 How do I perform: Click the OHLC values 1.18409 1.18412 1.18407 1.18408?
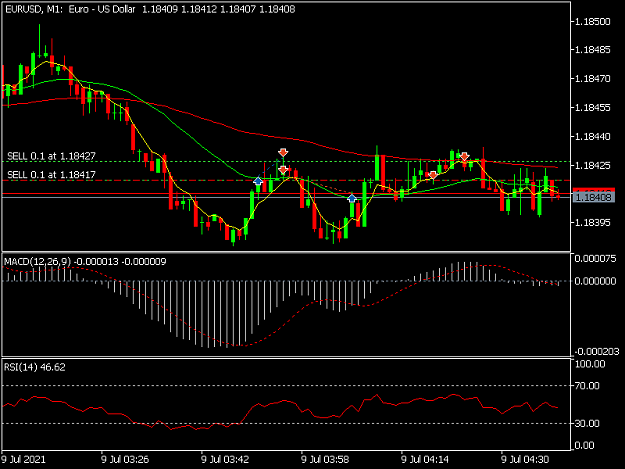(218, 9)
